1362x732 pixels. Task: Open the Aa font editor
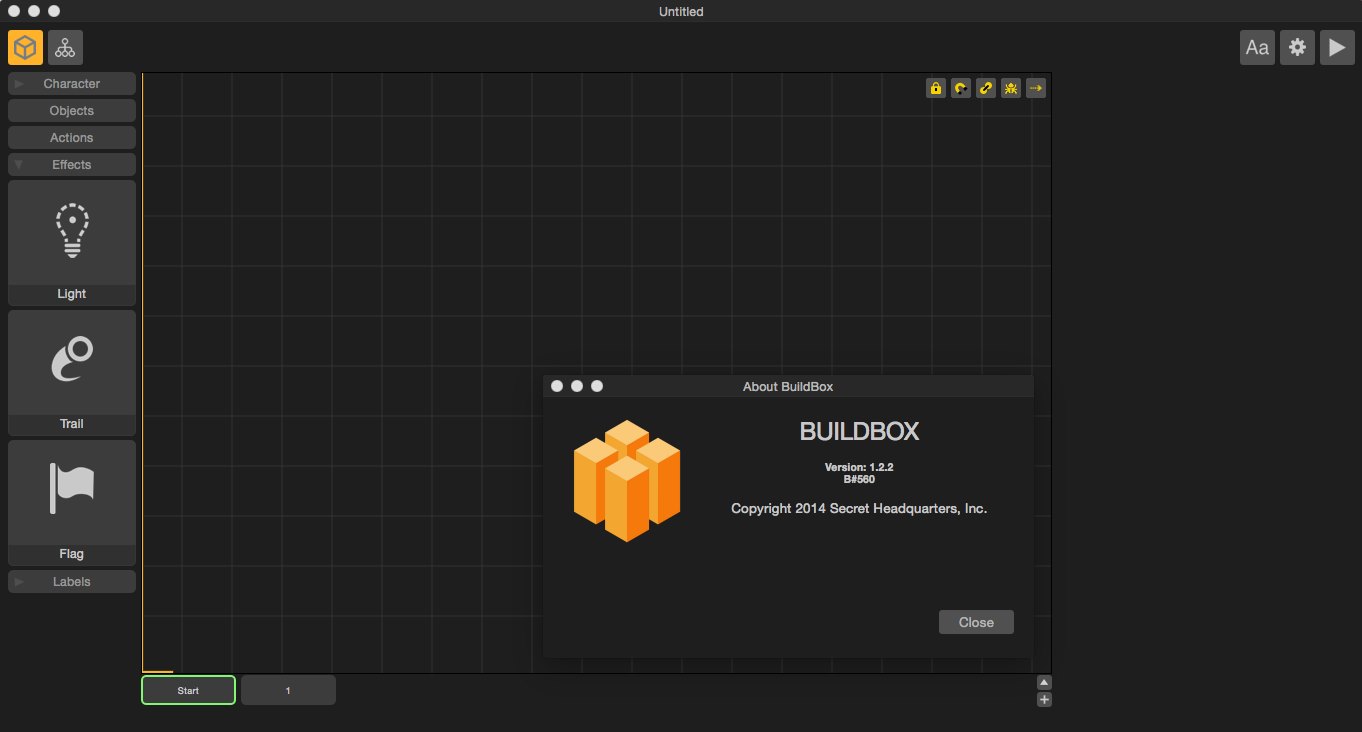point(1257,47)
